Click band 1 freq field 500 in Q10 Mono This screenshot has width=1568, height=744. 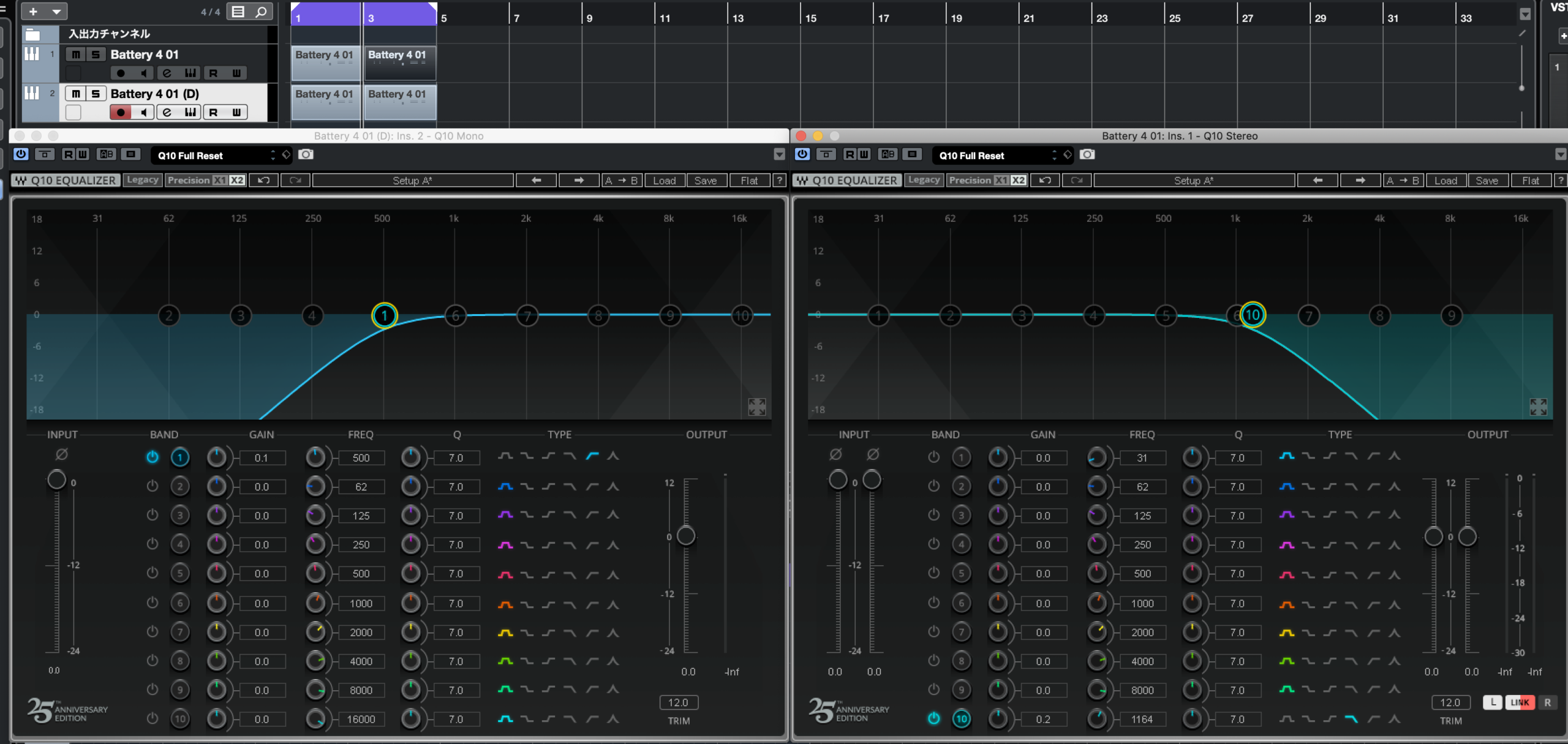click(x=361, y=458)
